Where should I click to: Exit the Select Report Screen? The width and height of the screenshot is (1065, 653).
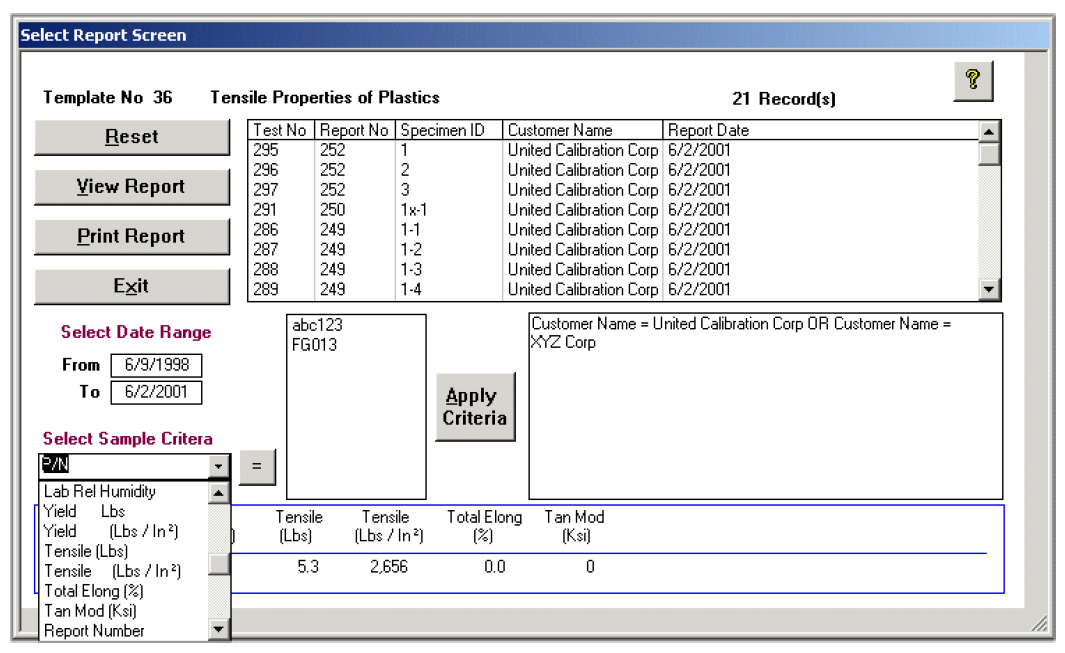tap(132, 286)
